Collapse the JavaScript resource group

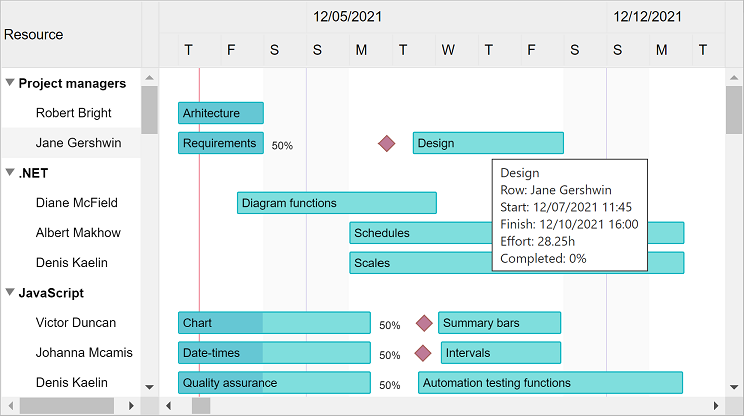(10, 293)
